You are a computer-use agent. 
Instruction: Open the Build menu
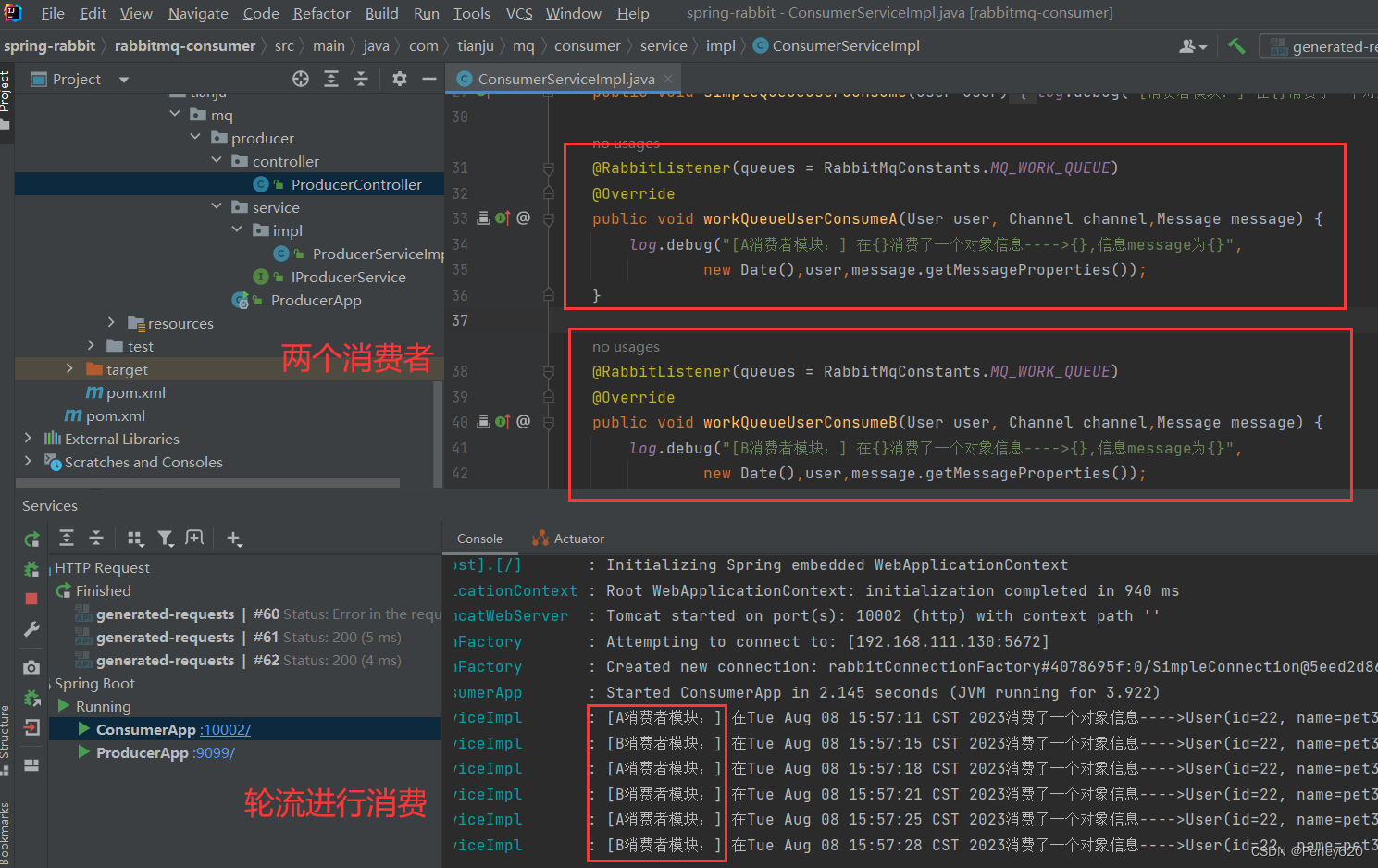pyautogui.click(x=381, y=13)
